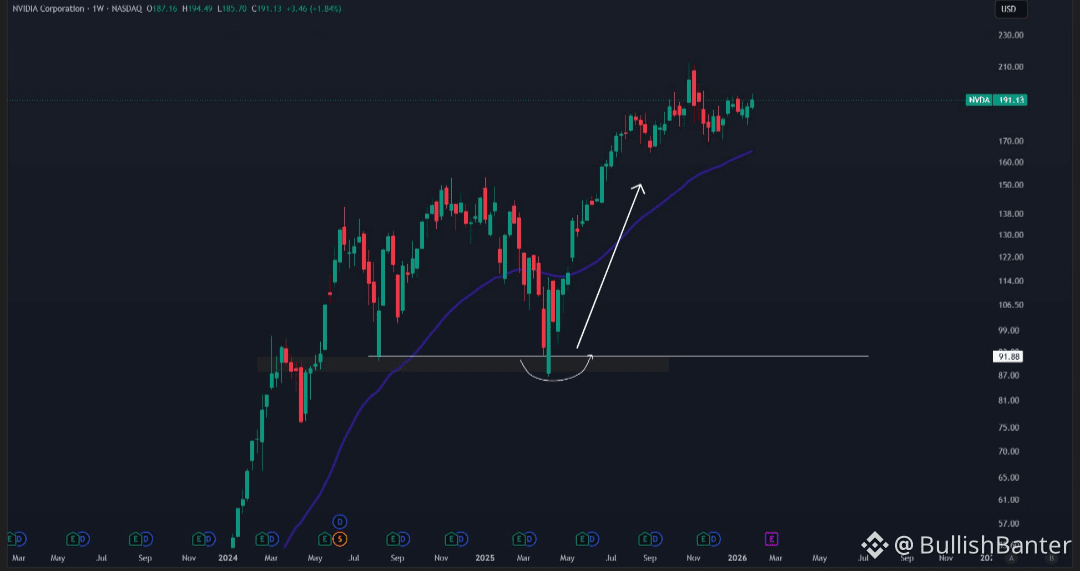Click the 87.00 price axis label
The width and height of the screenshot is (1080, 571).
click(1010, 375)
